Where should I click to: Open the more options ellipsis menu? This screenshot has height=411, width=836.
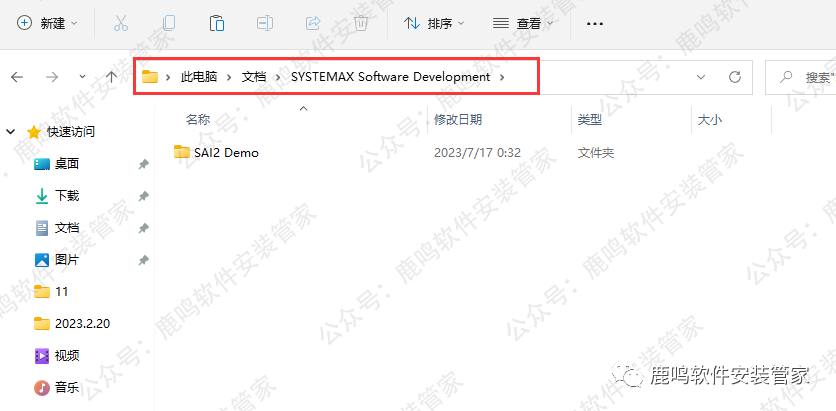[x=594, y=22]
